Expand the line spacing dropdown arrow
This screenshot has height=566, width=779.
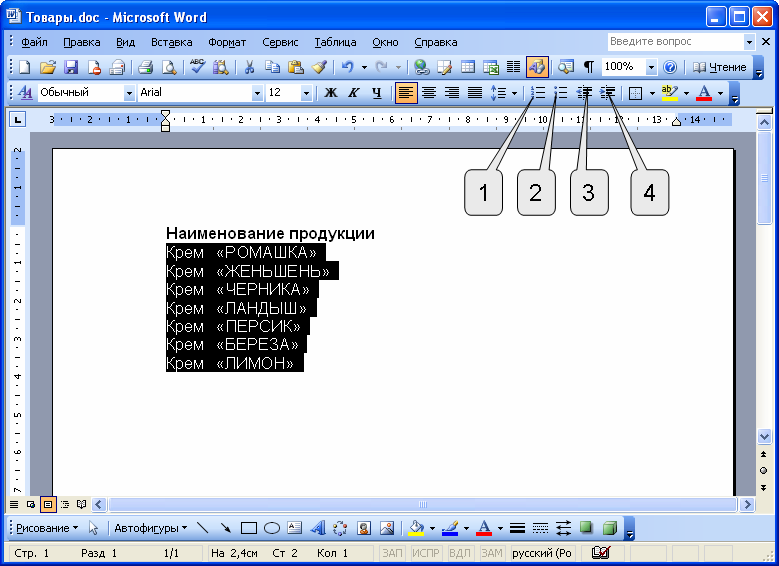[514, 93]
